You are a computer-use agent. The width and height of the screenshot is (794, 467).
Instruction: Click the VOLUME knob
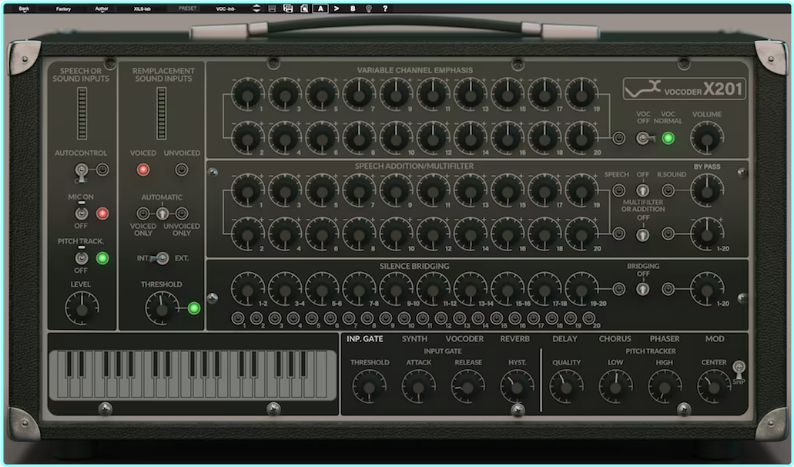coord(707,138)
